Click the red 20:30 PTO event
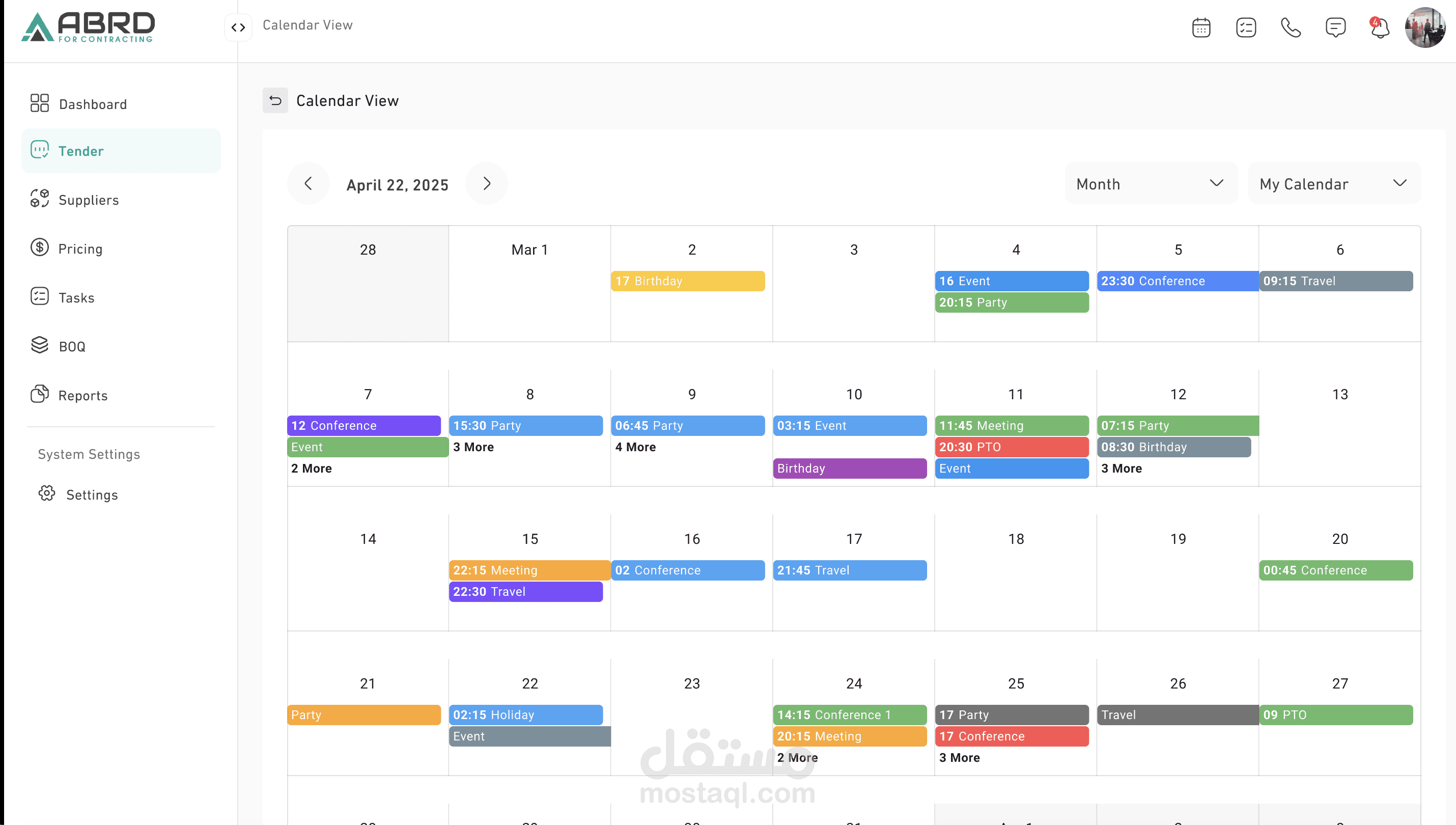 (1012, 447)
